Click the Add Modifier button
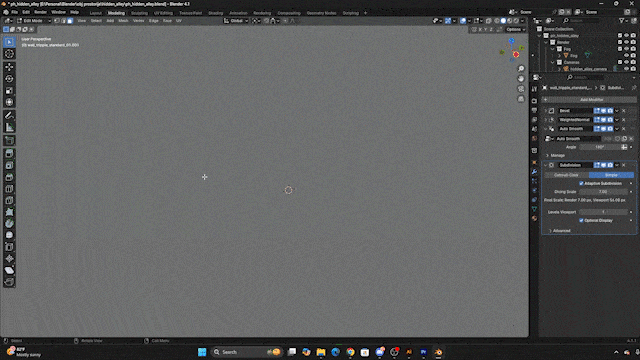This screenshot has height=360, width=640. 589,100
